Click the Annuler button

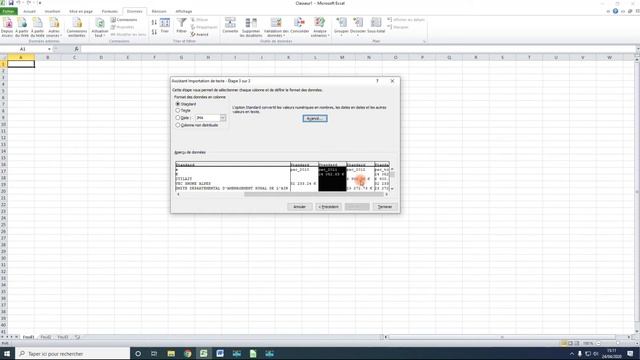pos(300,207)
